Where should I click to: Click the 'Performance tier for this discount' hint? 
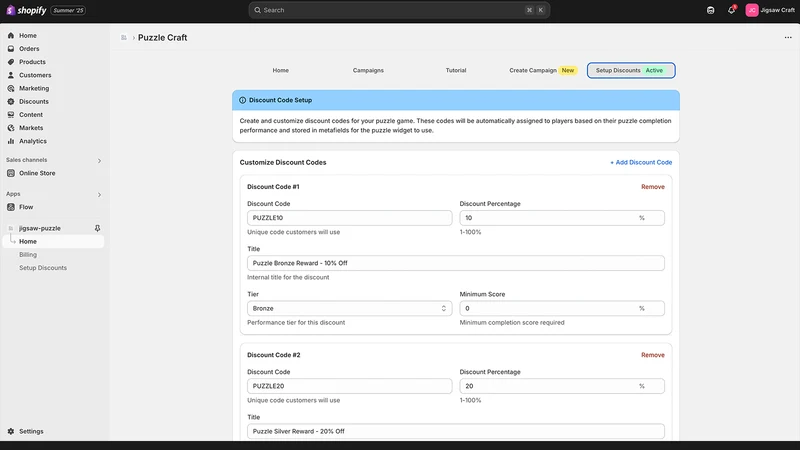point(296,323)
